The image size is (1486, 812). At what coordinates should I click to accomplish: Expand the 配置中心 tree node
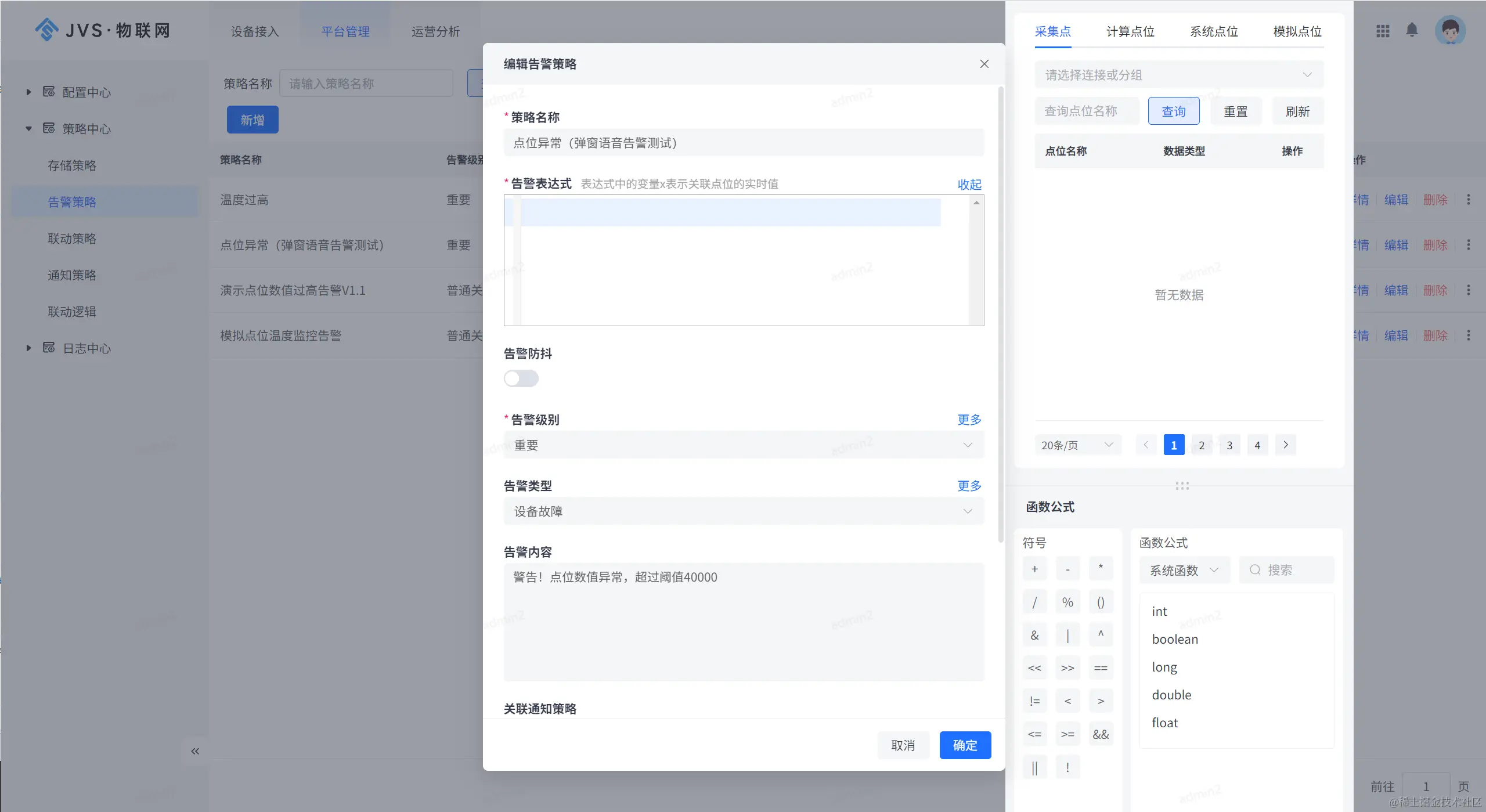pyautogui.click(x=28, y=92)
